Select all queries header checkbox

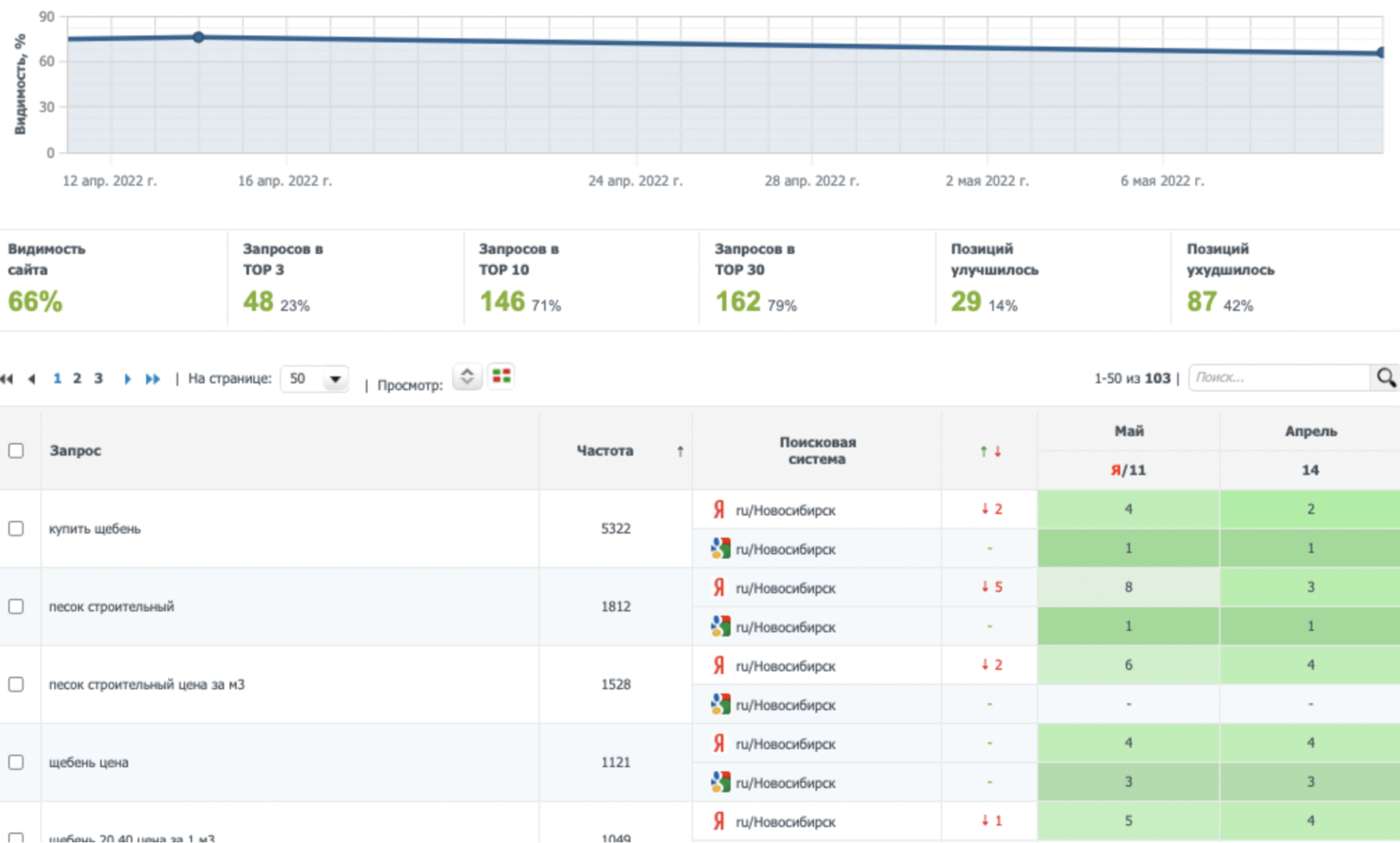click(16, 451)
